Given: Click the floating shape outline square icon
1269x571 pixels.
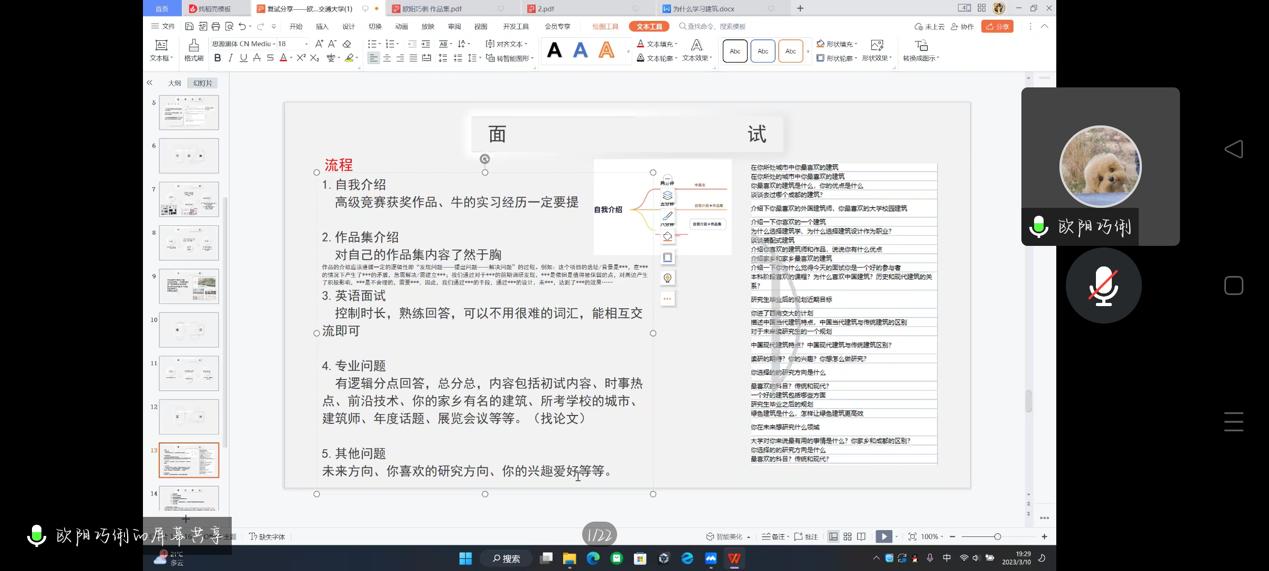Looking at the screenshot, I should coord(667,257).
